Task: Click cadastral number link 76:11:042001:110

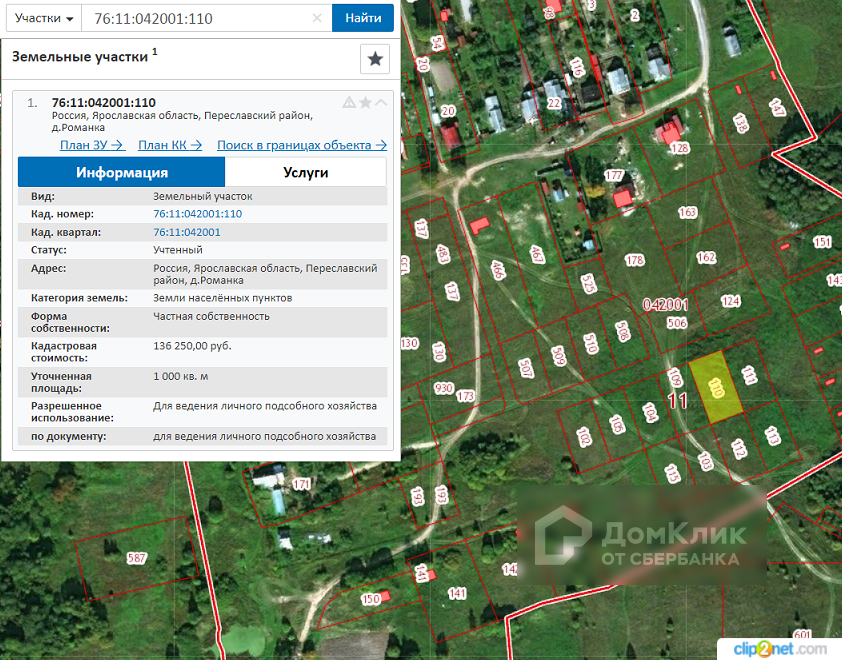Action: pyautogui.click(x=198, y=214)
